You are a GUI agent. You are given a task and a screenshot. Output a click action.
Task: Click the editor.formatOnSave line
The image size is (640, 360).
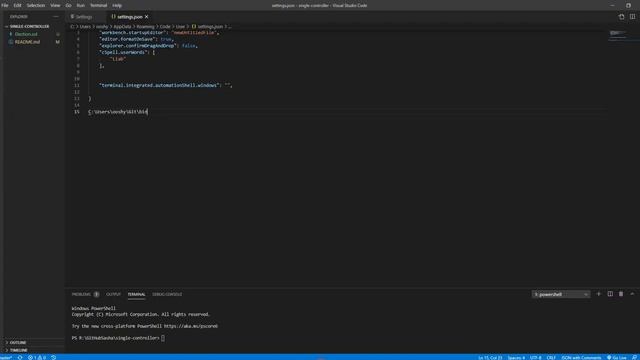click(137, 39)
